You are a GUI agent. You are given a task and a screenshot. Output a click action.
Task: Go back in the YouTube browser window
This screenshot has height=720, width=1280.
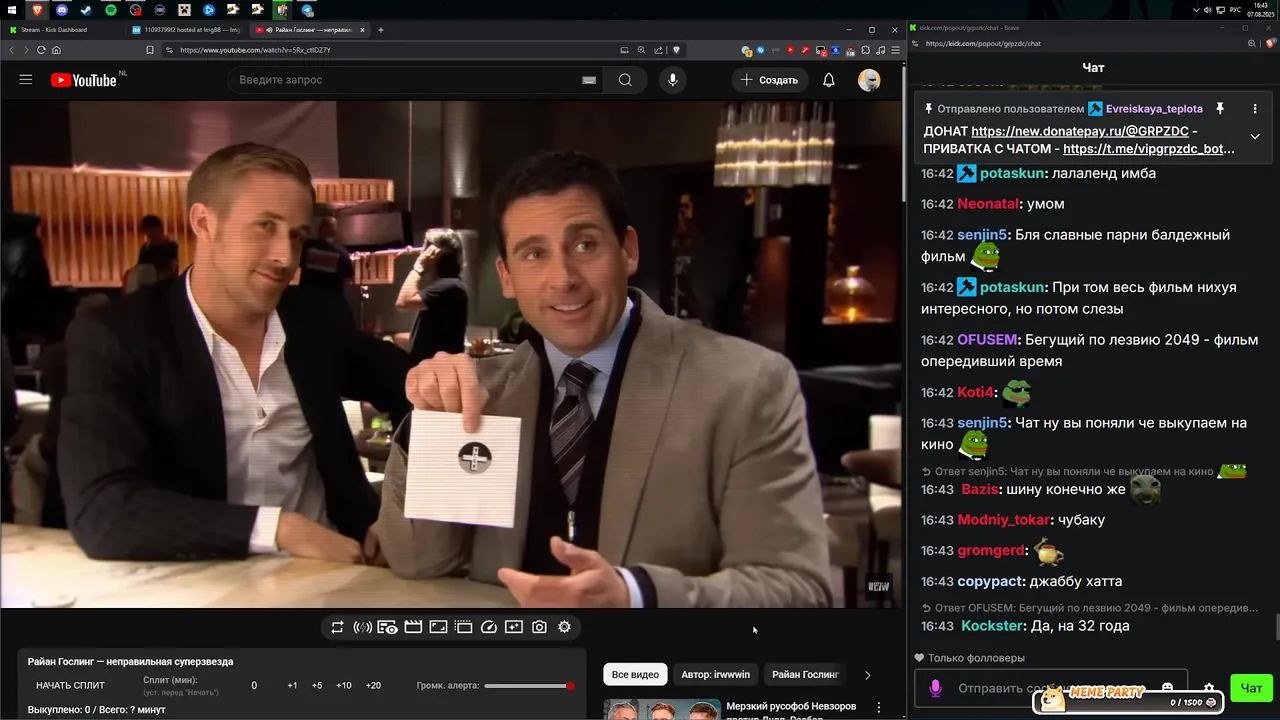(12, 50)
